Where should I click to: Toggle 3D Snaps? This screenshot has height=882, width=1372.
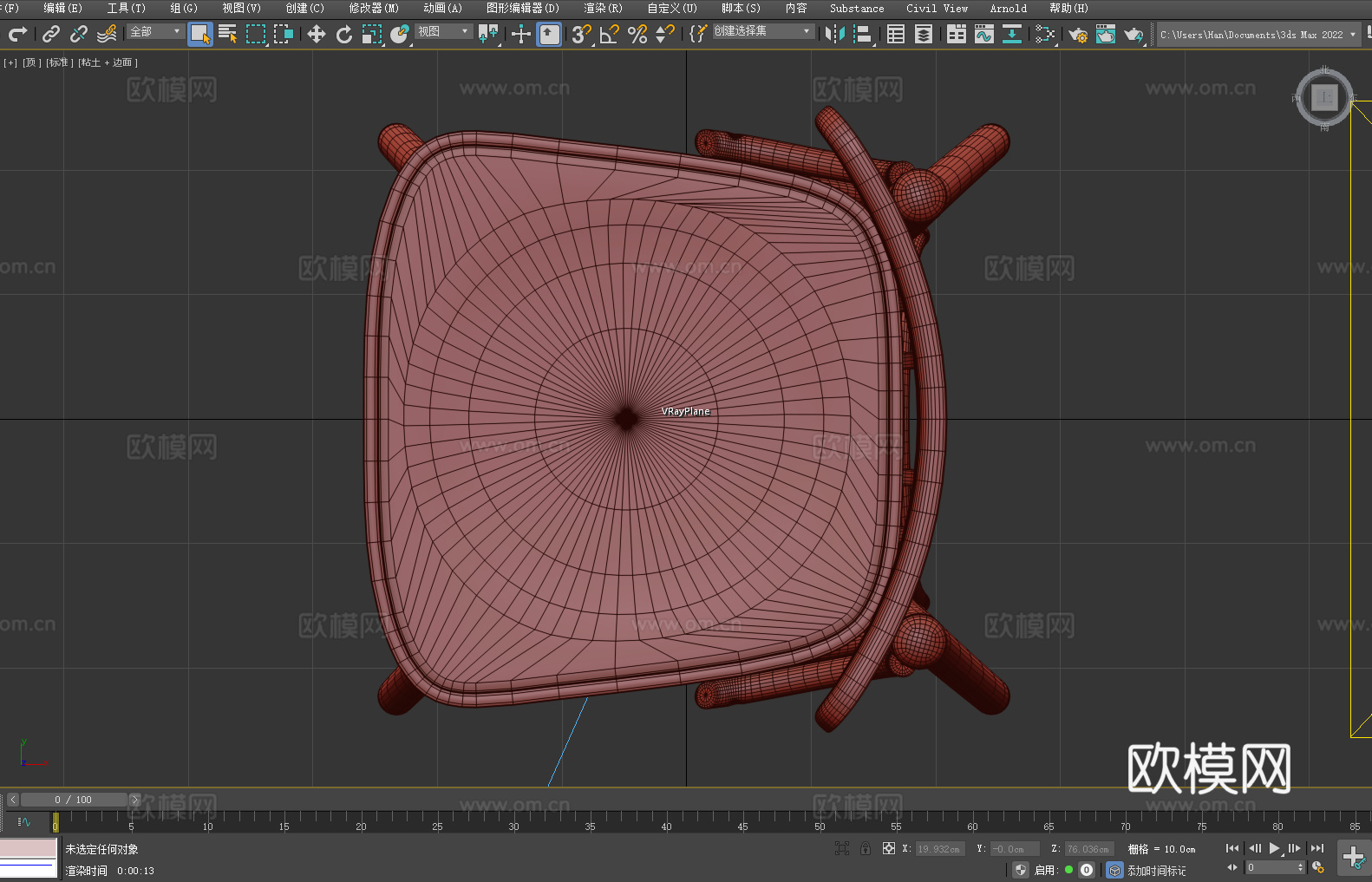(x=582, y=34)
